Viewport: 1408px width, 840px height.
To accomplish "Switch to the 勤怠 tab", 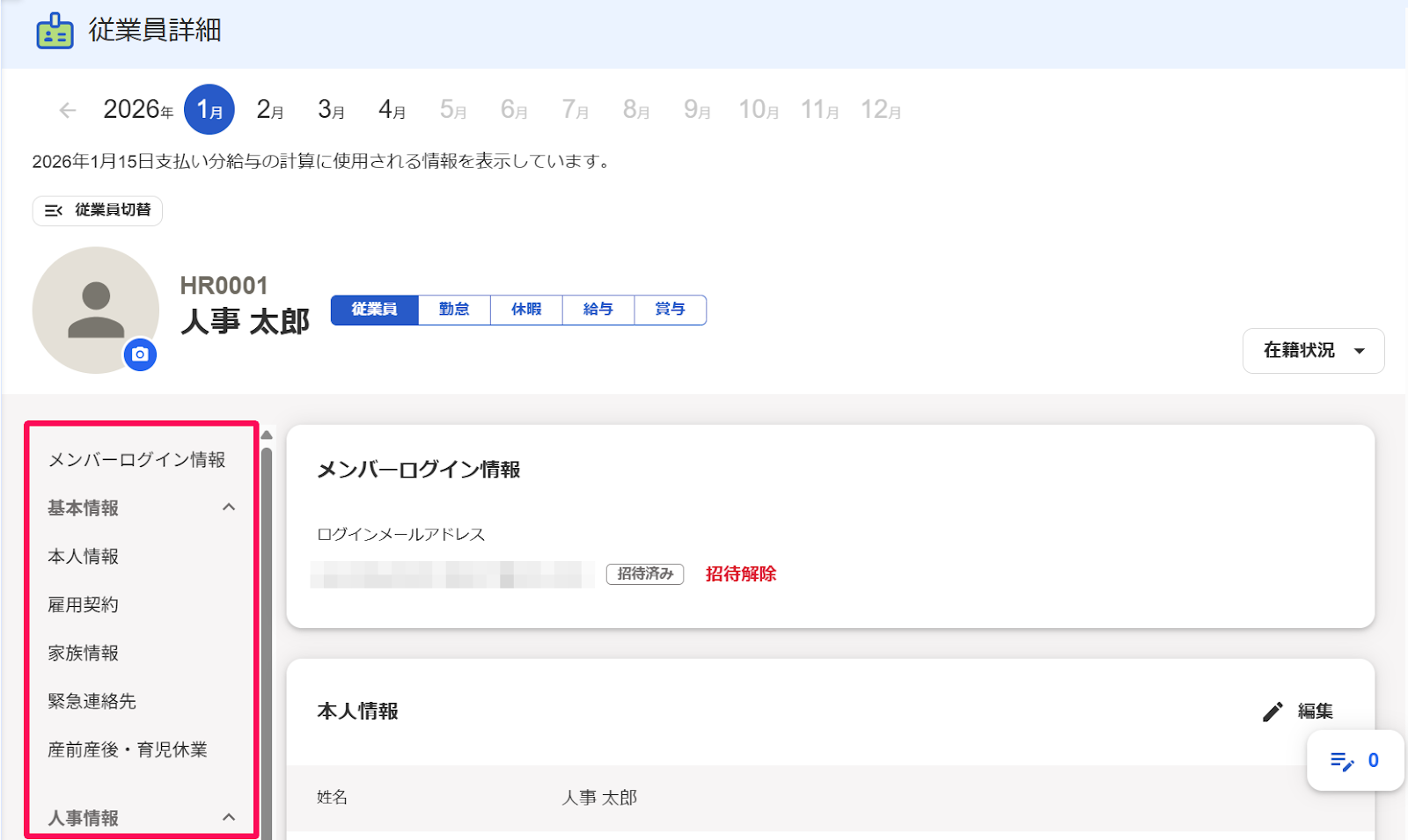I will point(454,310).
